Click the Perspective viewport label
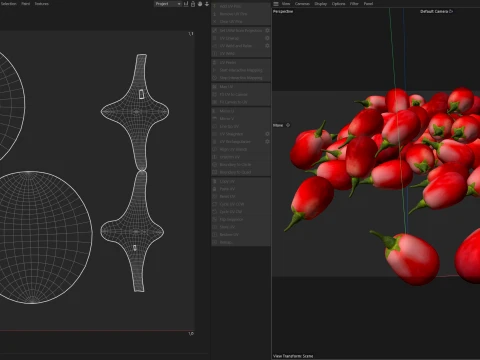Screen dimensions: 480x360 click(x=283, y=11)
